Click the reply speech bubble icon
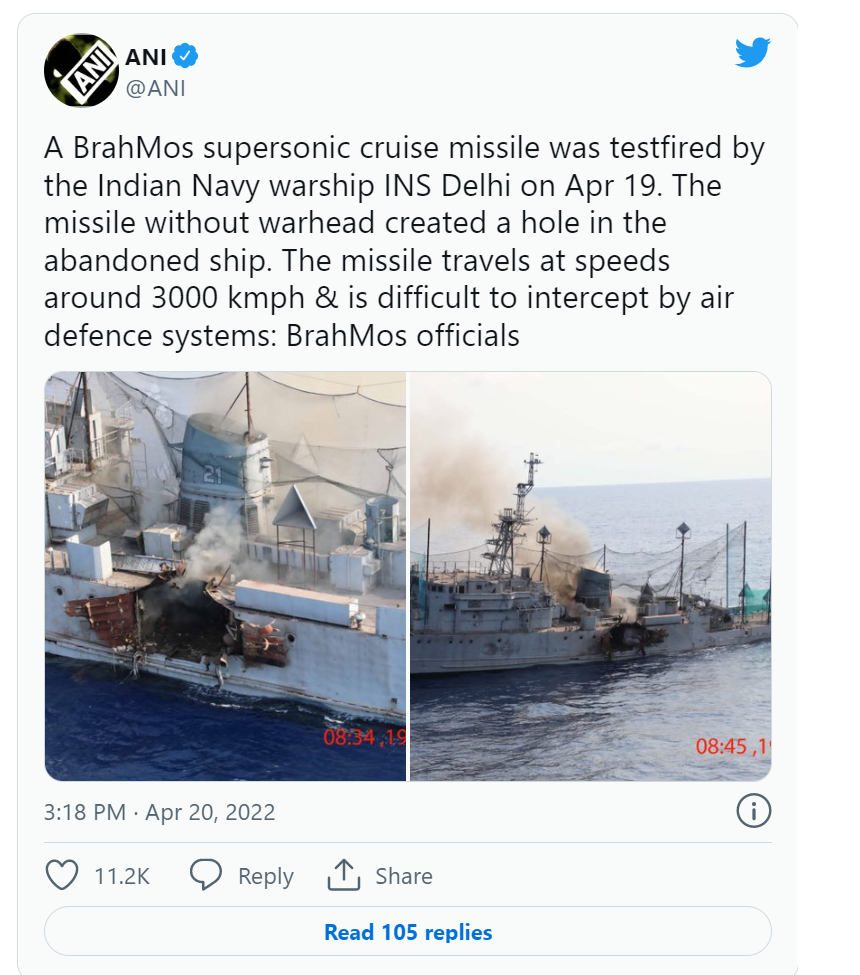The image size is (860, 975). pos(206,875)
